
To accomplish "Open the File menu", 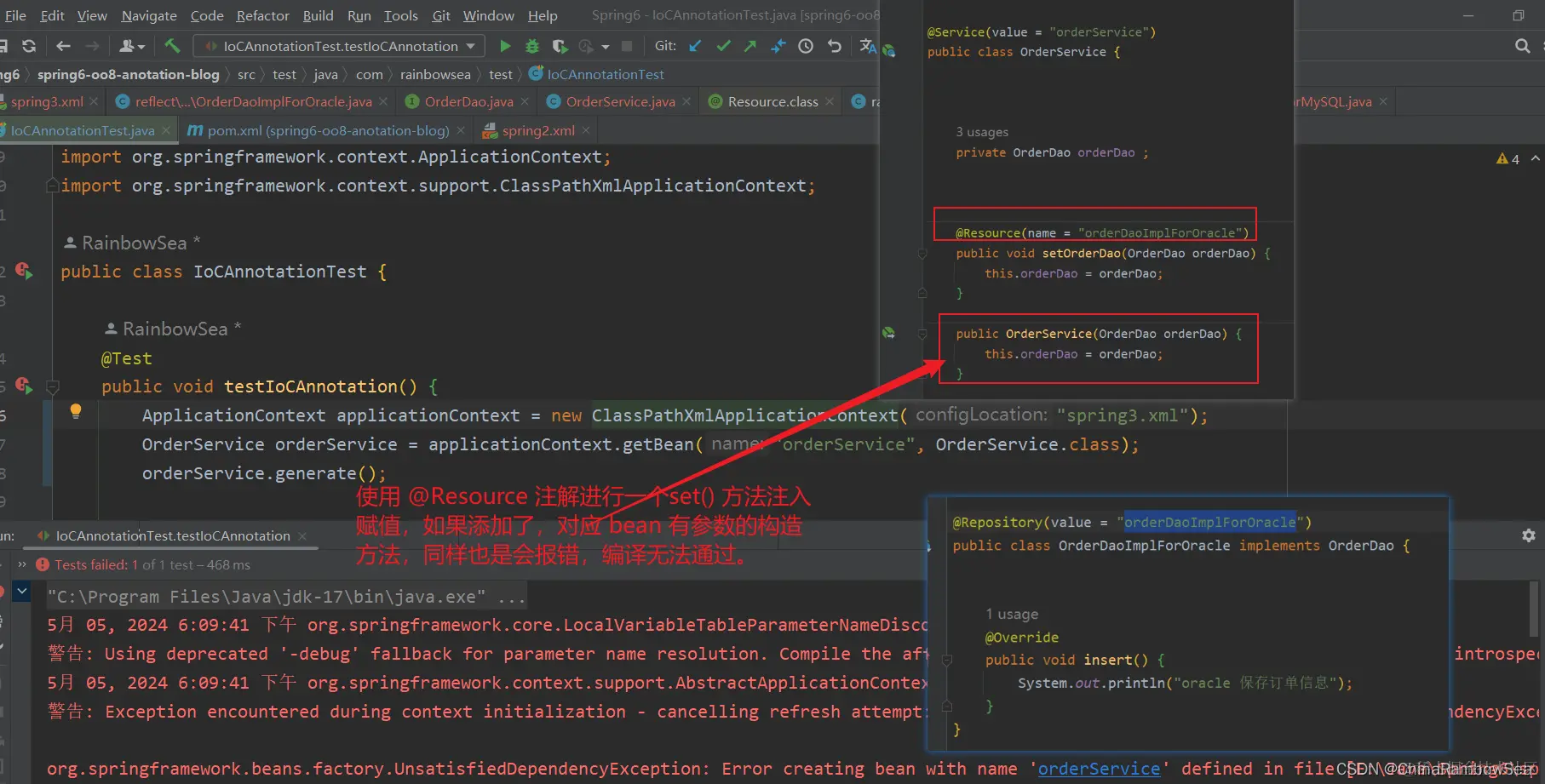I will click(15, 15).
